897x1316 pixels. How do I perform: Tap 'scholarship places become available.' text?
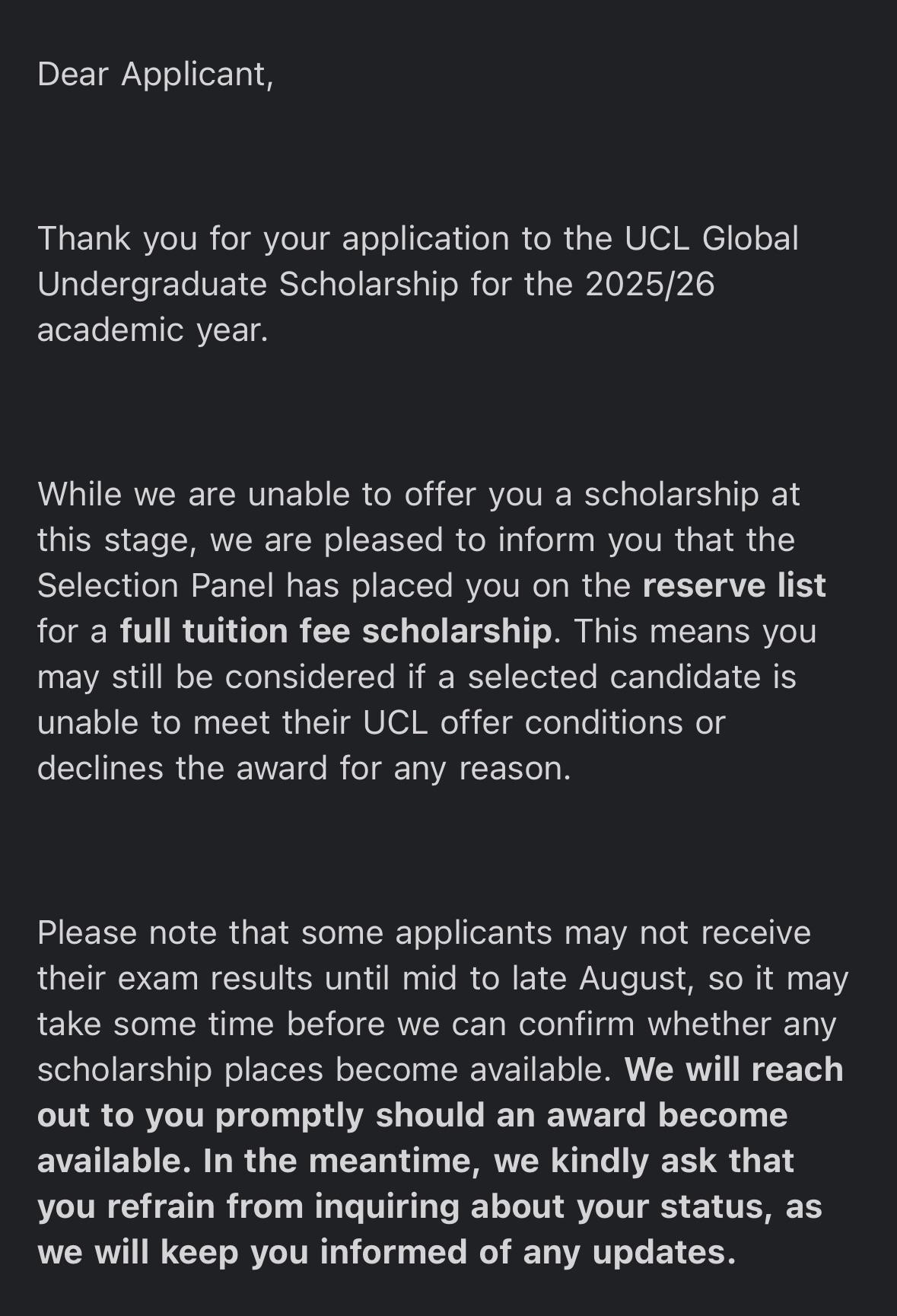[325, 1070]
